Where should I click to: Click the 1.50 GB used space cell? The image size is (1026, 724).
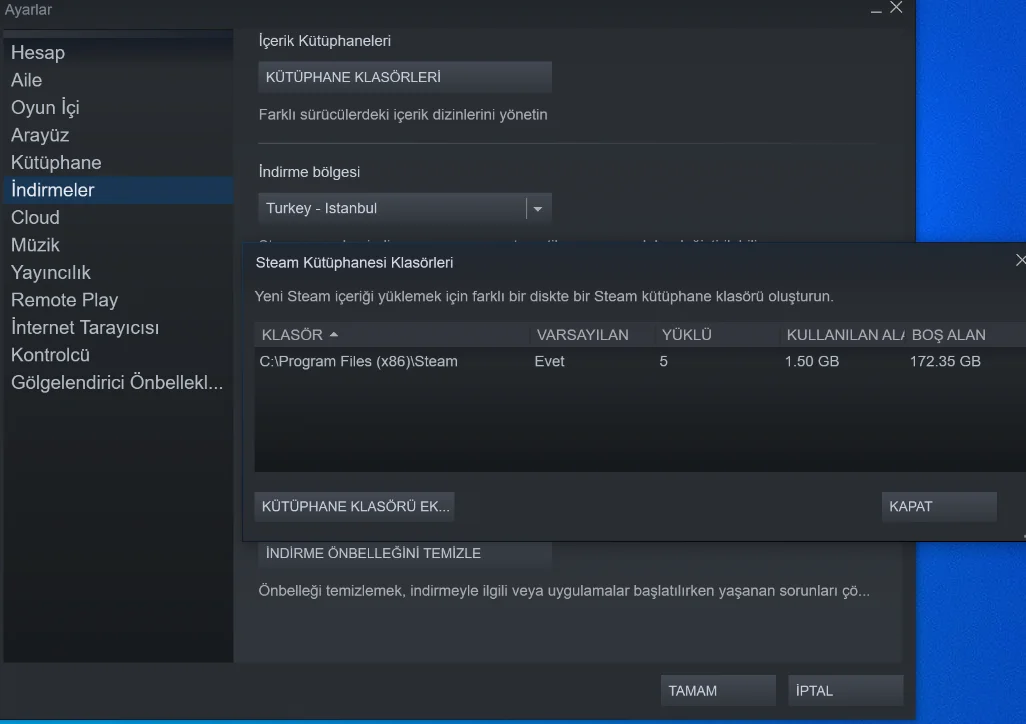tap(812, 361)
